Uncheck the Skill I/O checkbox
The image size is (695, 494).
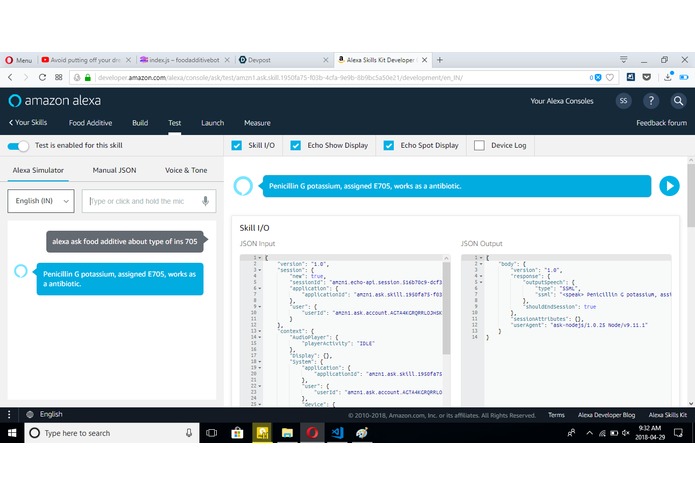(x=237, y=145)
